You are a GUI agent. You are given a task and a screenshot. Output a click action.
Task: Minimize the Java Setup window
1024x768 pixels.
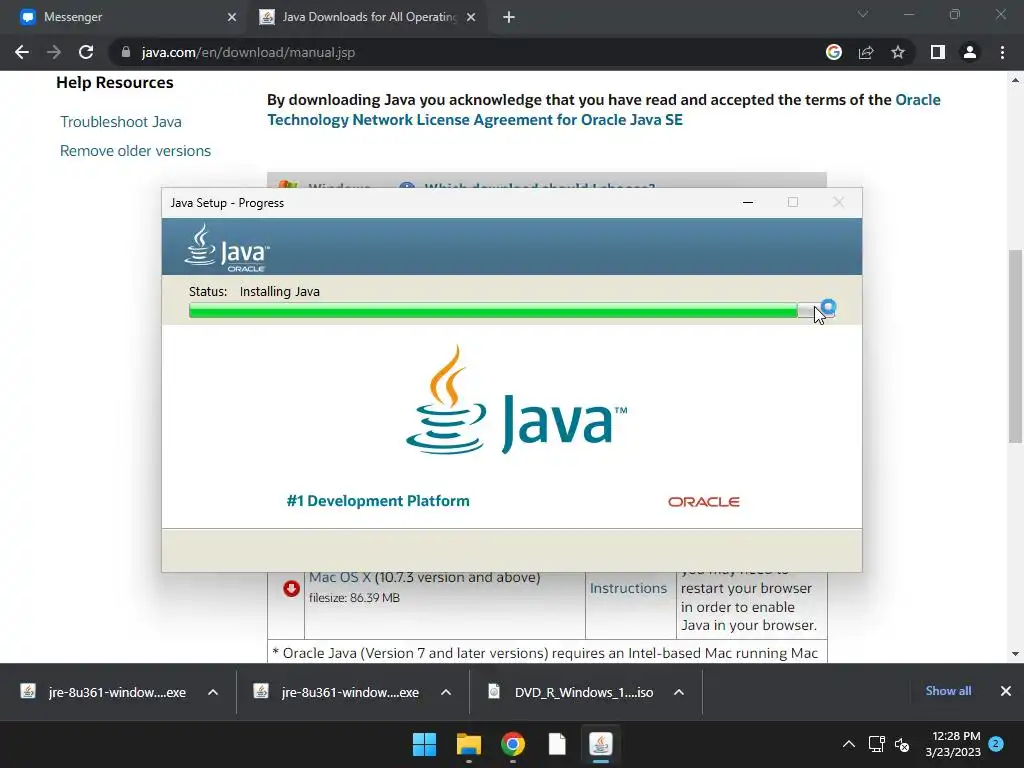point(748,202)
